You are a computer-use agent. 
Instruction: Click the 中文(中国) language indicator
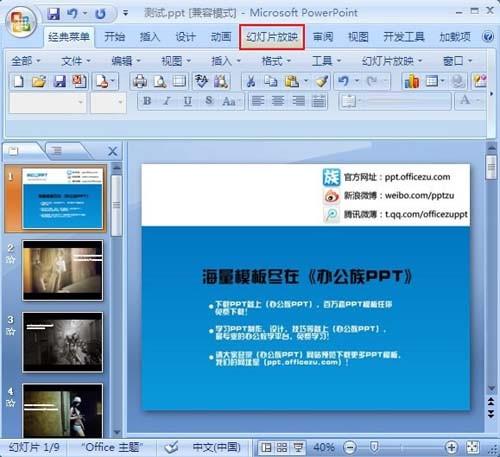(x=217, y=447)
